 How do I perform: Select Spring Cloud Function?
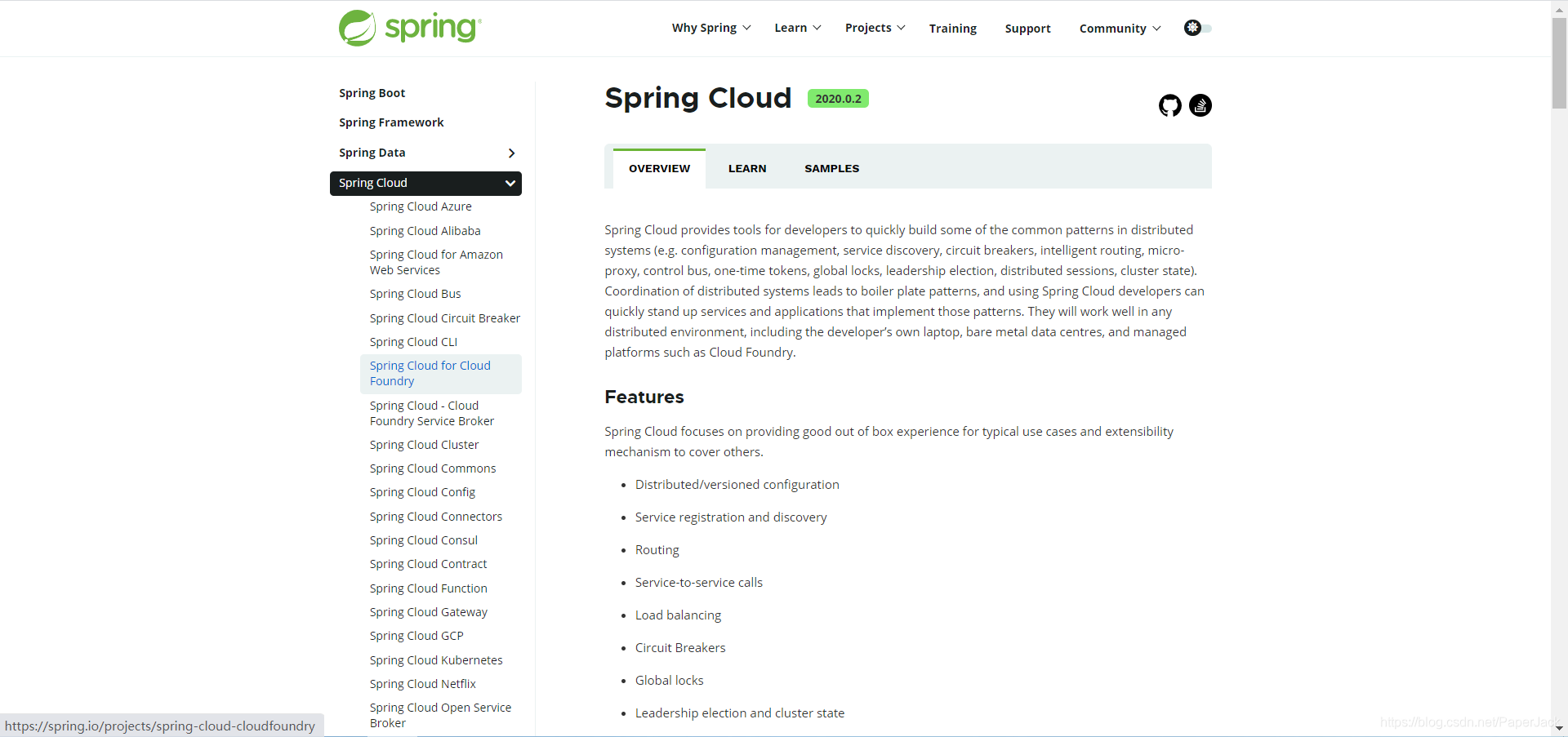tap(428, 588)
